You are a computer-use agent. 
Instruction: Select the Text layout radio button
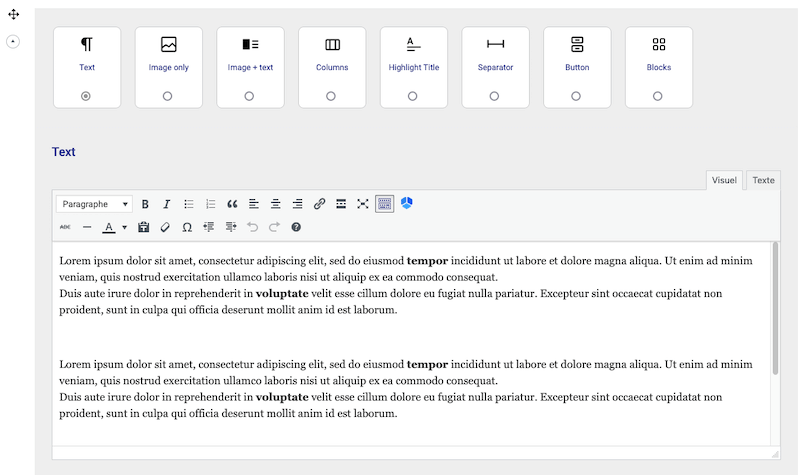(x=86, y=96)
